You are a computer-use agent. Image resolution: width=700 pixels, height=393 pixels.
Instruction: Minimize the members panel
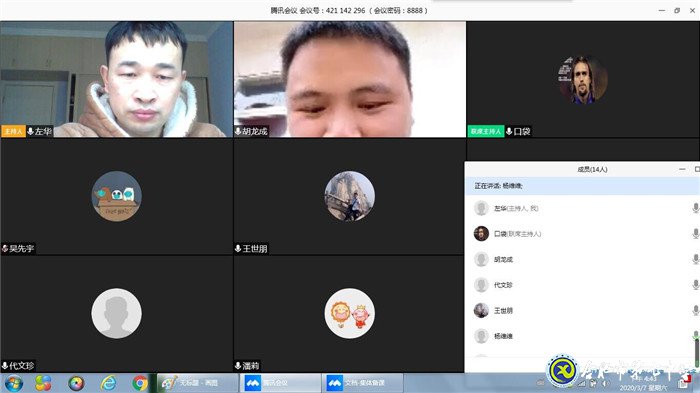click(x=682, y=169)
